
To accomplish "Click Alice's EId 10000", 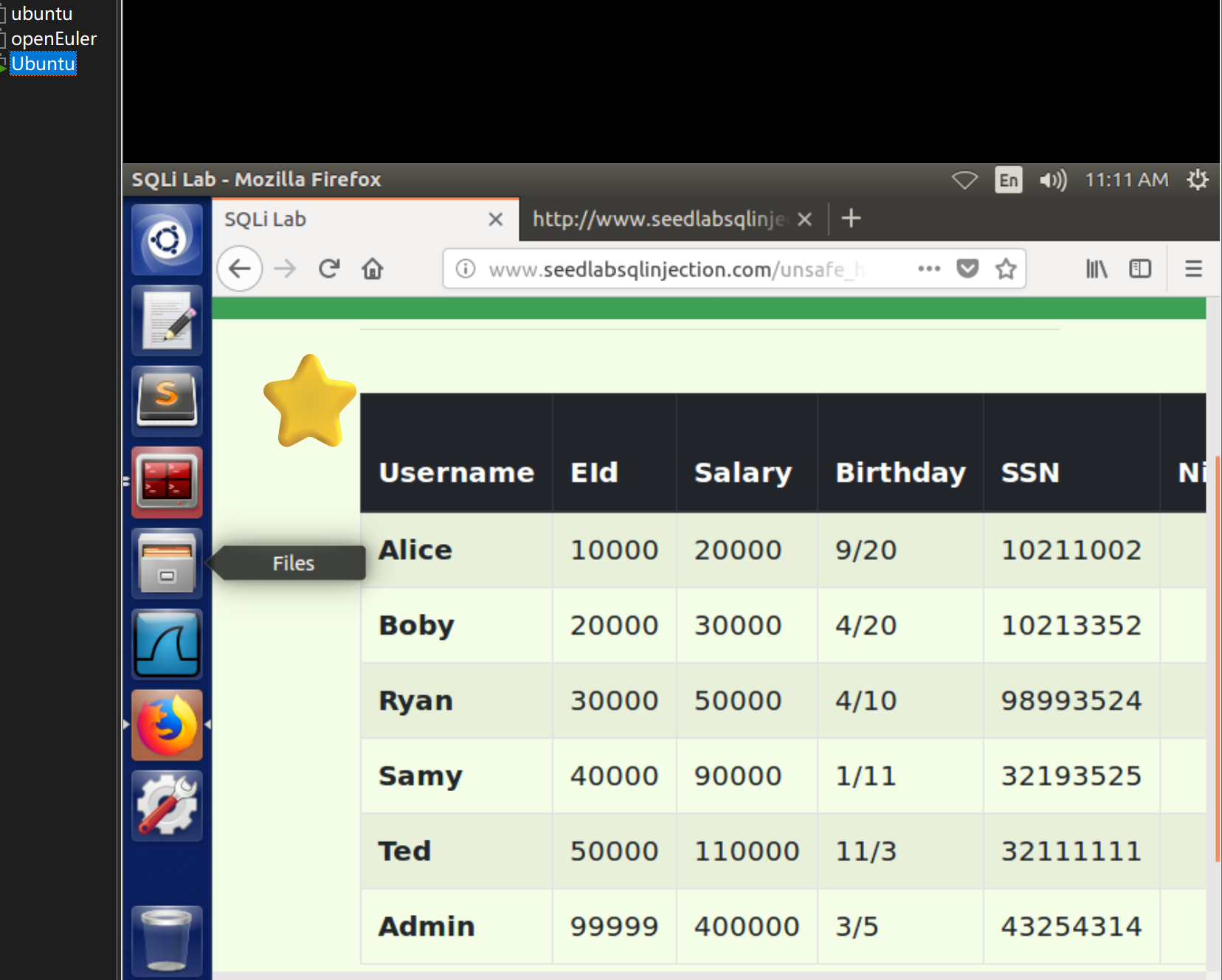I will click(614, 550).
